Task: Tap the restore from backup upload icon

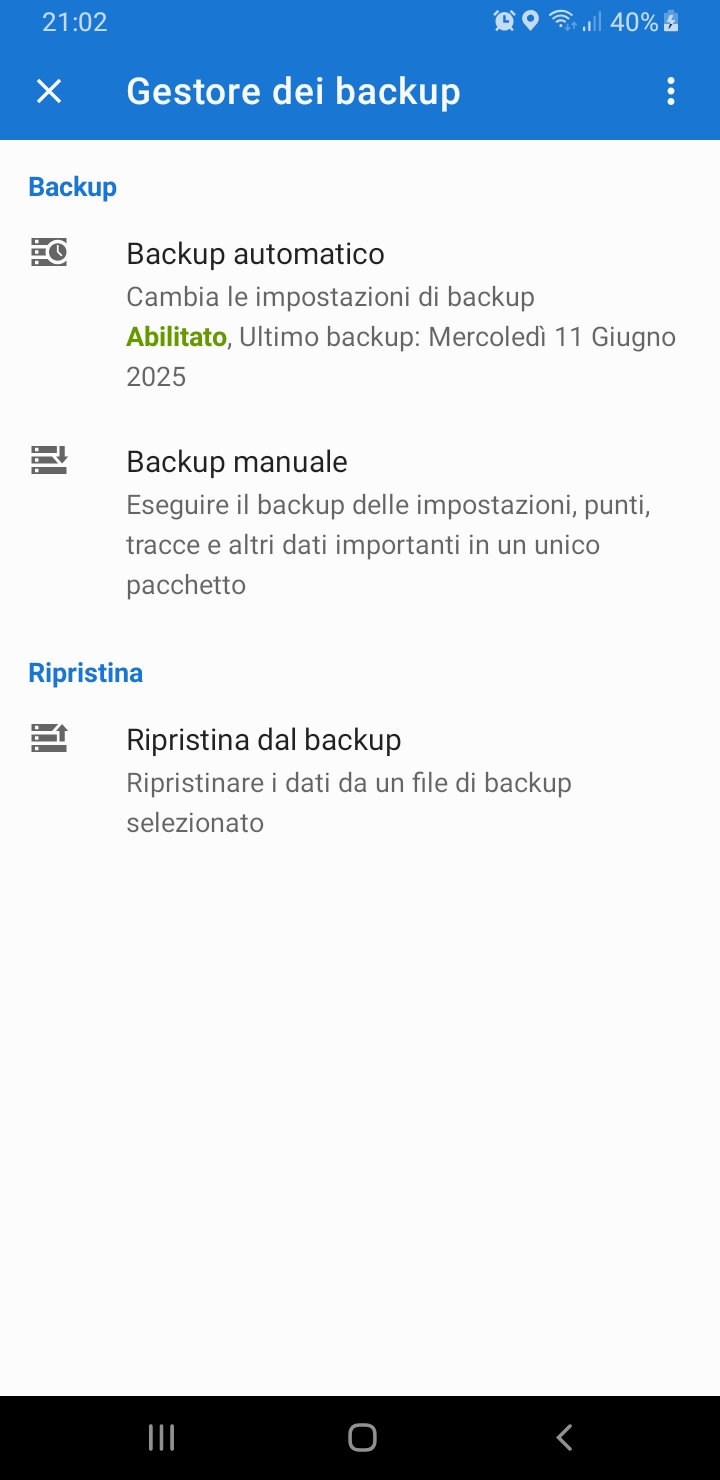Action: tap(49, 738)
